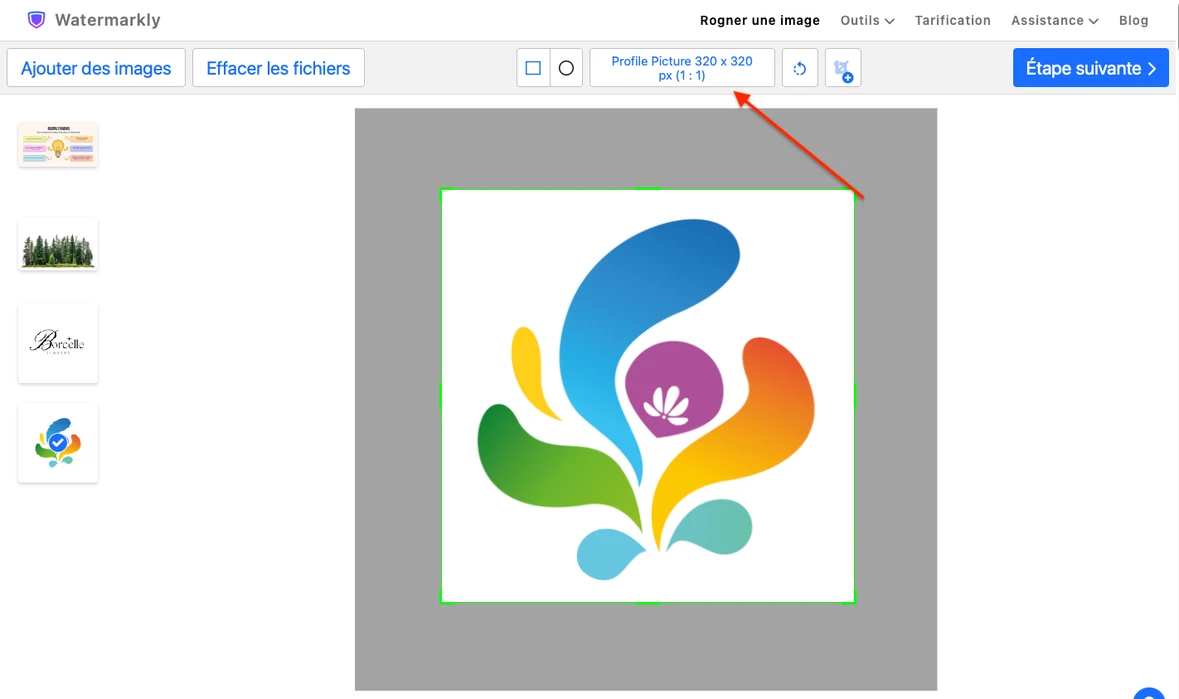1179x699 pixels.
Task: Open Rogner une image page
Action: coord(759,20)
